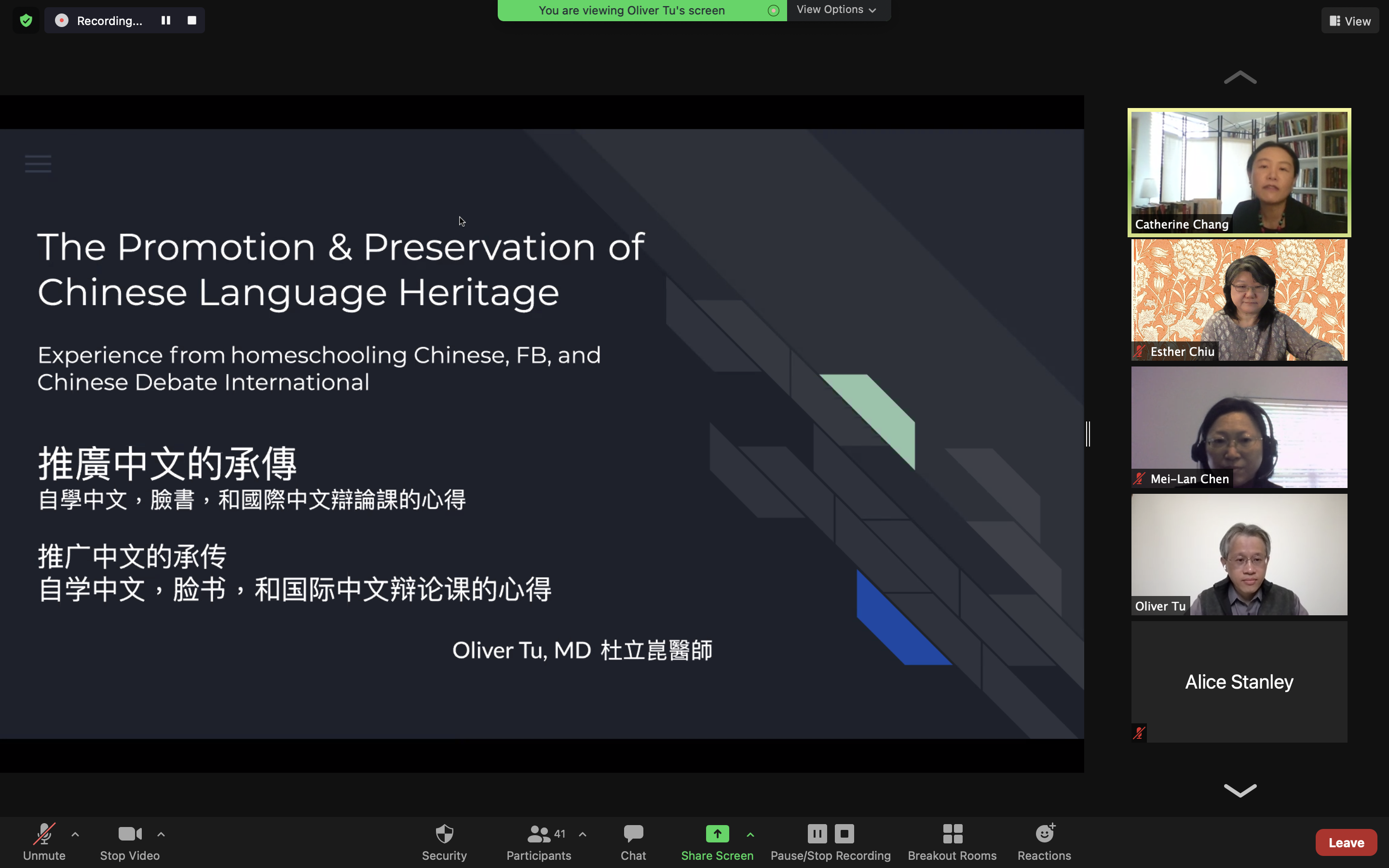Click 'You are viewing Oliver Tu's screen' banner
This screenshot has width=1389, height=868.
(x=642, y=10)
